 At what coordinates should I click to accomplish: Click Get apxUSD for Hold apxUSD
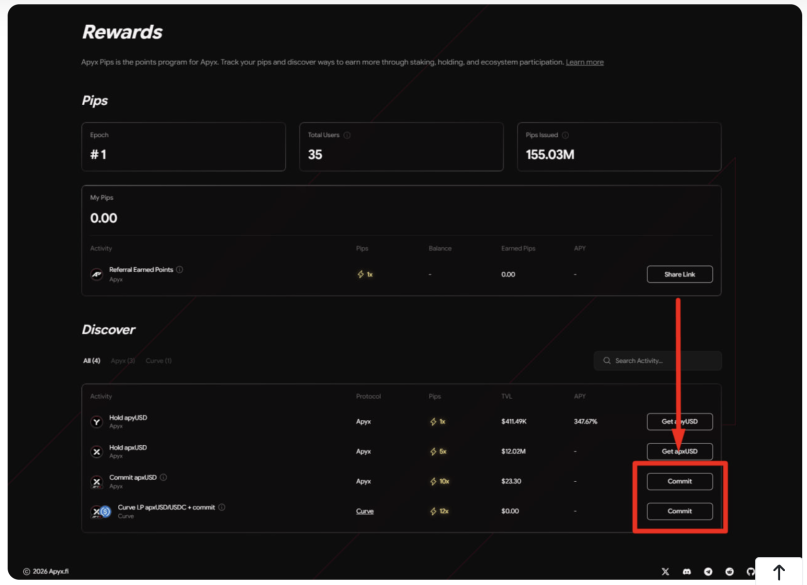(680, 451)
